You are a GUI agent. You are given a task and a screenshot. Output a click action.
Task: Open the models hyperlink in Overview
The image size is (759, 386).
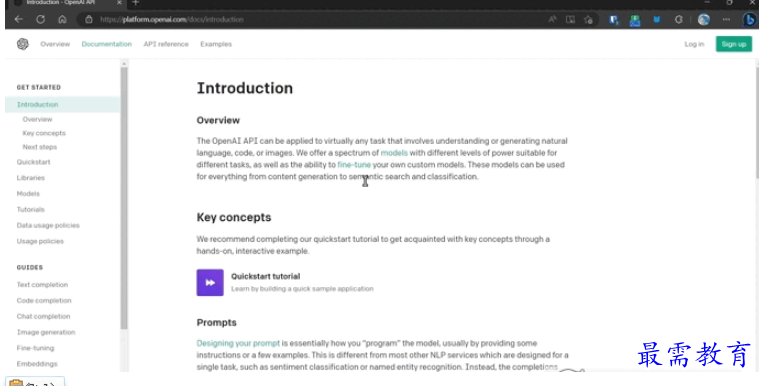point(394,153)
